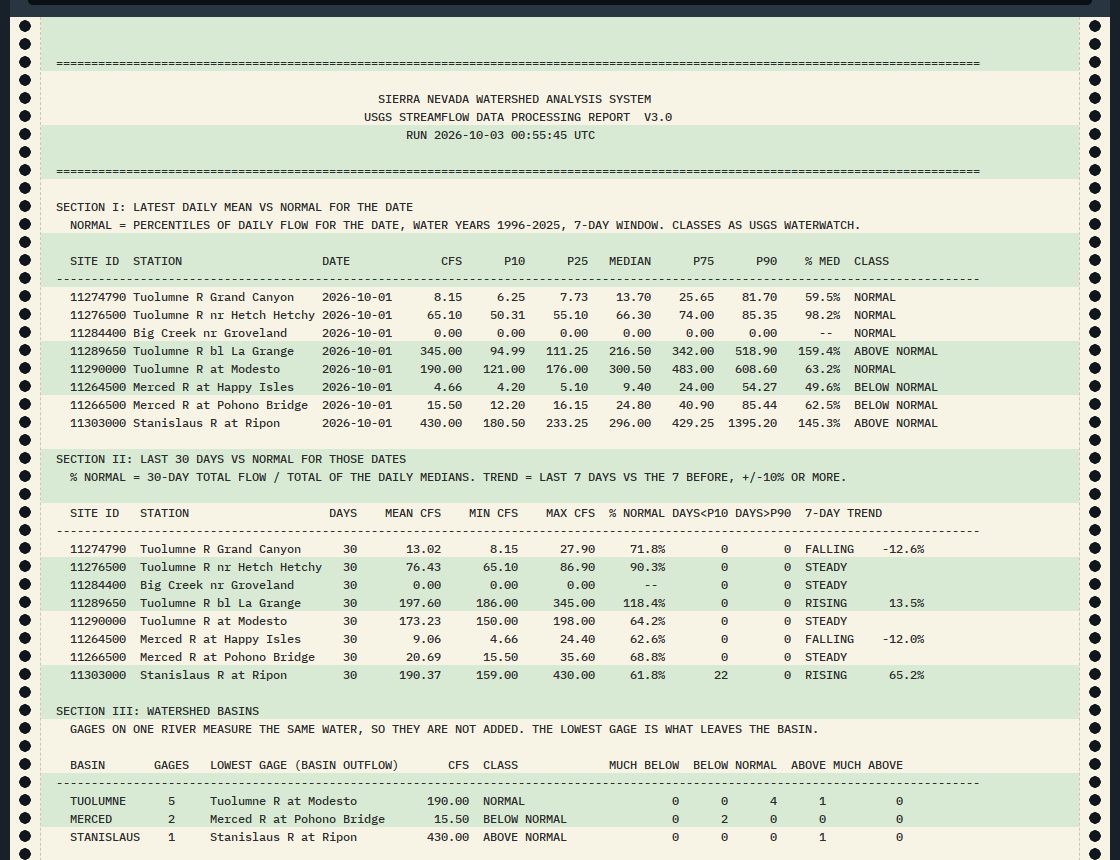Screen dimensions: 1120x860
Task: Click 118.4% normal value in Section II
Action: point(644,604)
